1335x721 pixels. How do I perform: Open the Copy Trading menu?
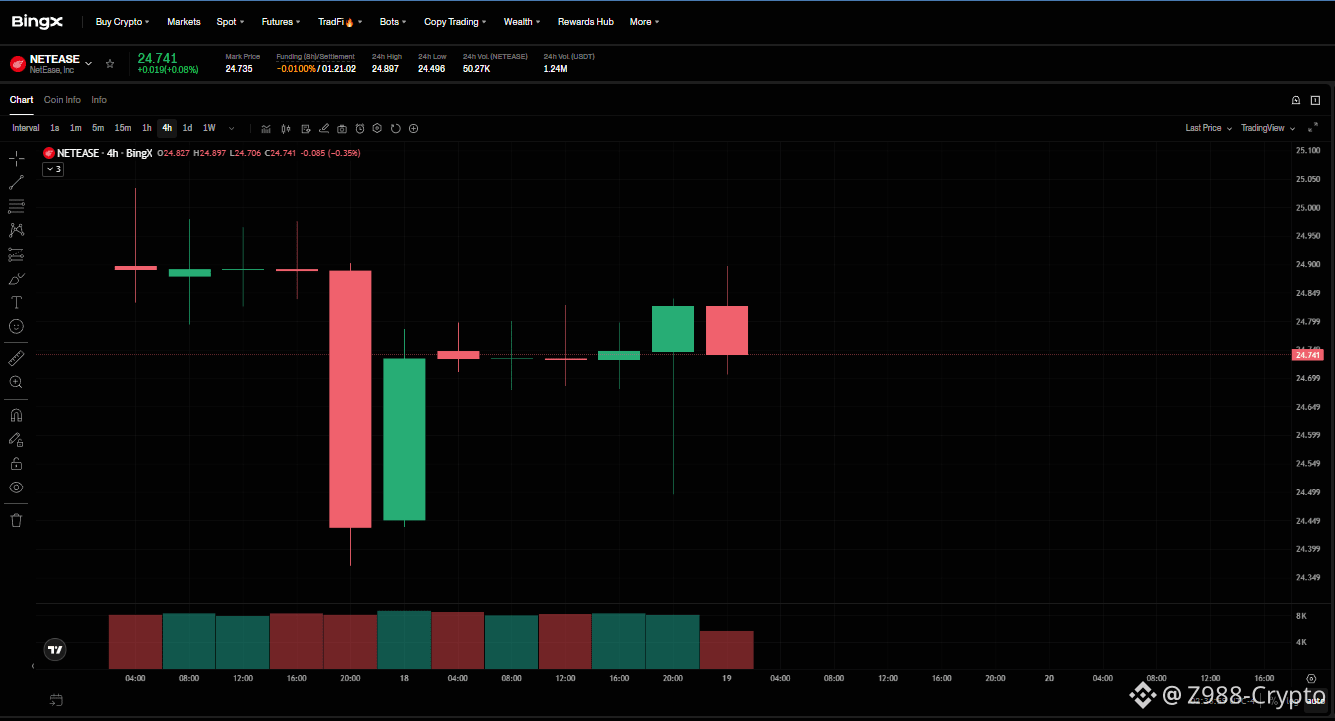pyautogui.click(x=455, y=22)
